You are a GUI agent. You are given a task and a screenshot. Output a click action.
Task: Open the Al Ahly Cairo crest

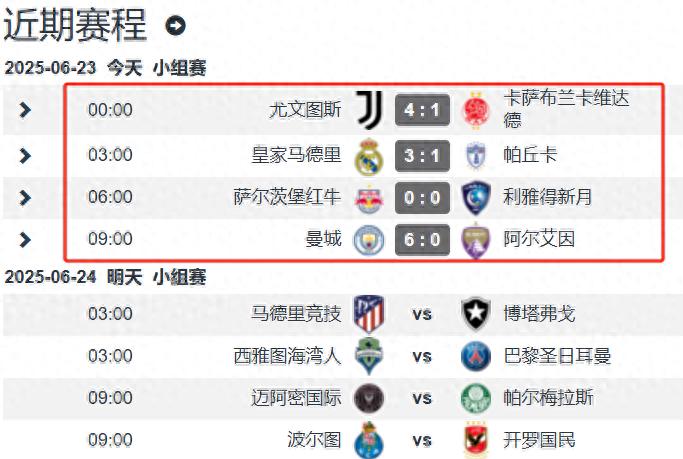click(476, 439)
